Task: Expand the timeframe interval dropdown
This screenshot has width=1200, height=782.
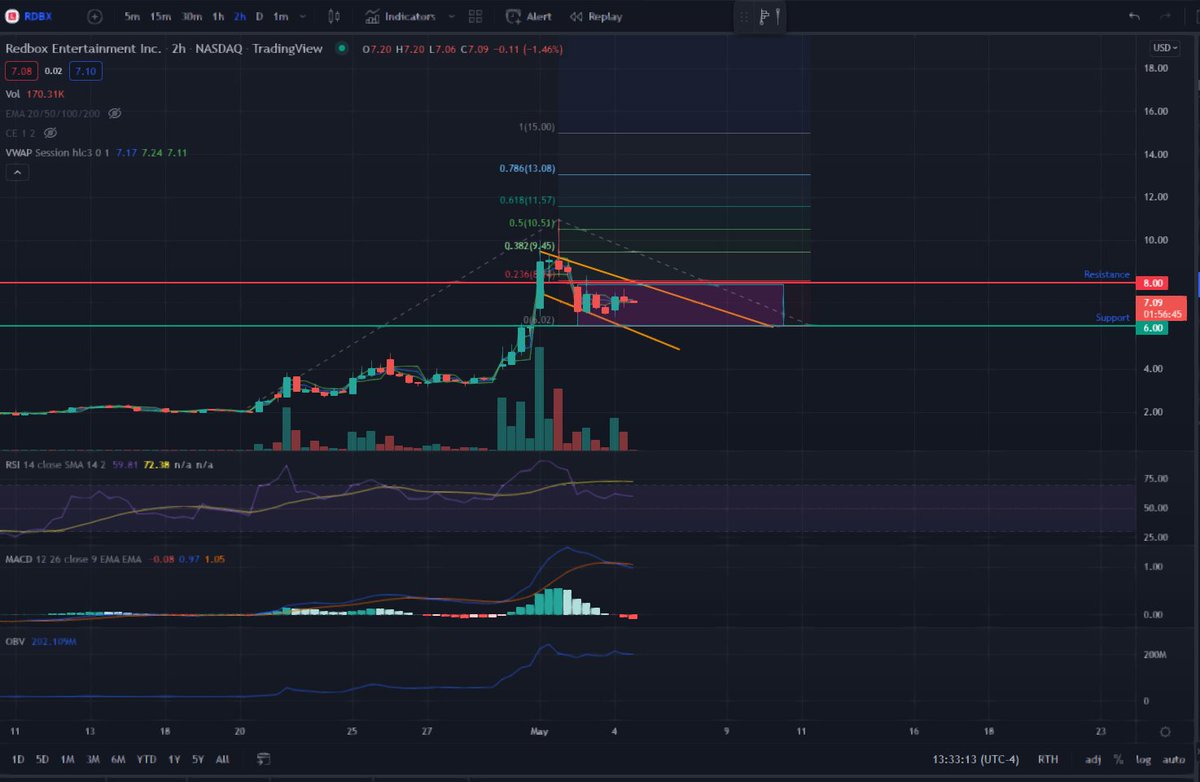Action: pyautogui.click(x=302, y=16)
